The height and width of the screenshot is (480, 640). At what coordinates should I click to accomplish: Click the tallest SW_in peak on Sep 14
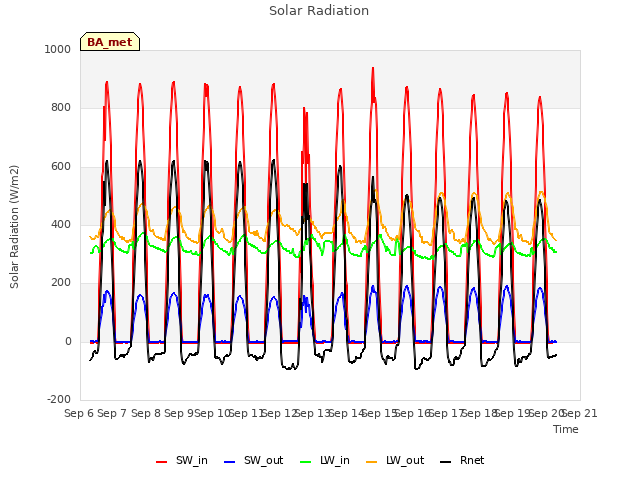pyautogui.click(x=373, y=68)
